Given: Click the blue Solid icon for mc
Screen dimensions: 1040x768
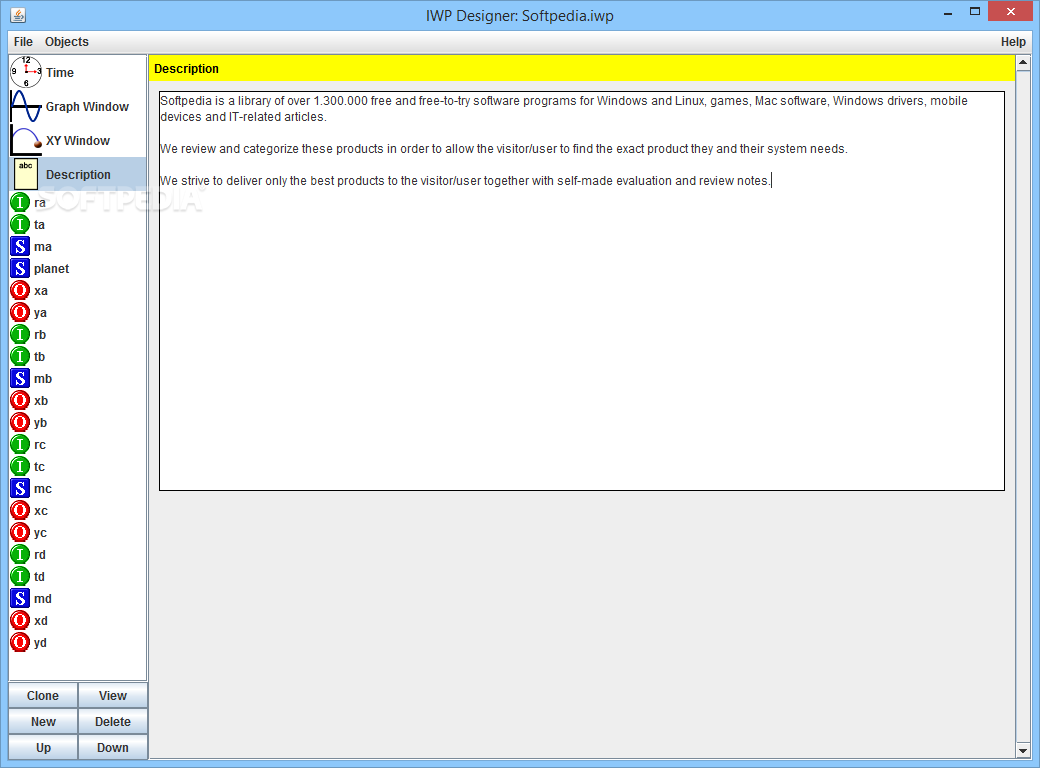Looking at the screenshot, I should point(20,488).
